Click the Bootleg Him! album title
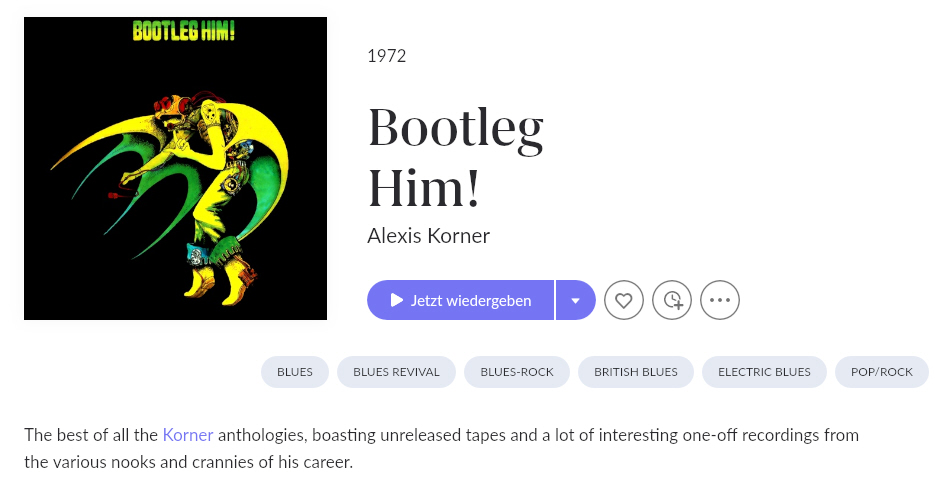The height and width of the screenshot is (499, 935). coord(455,155)
